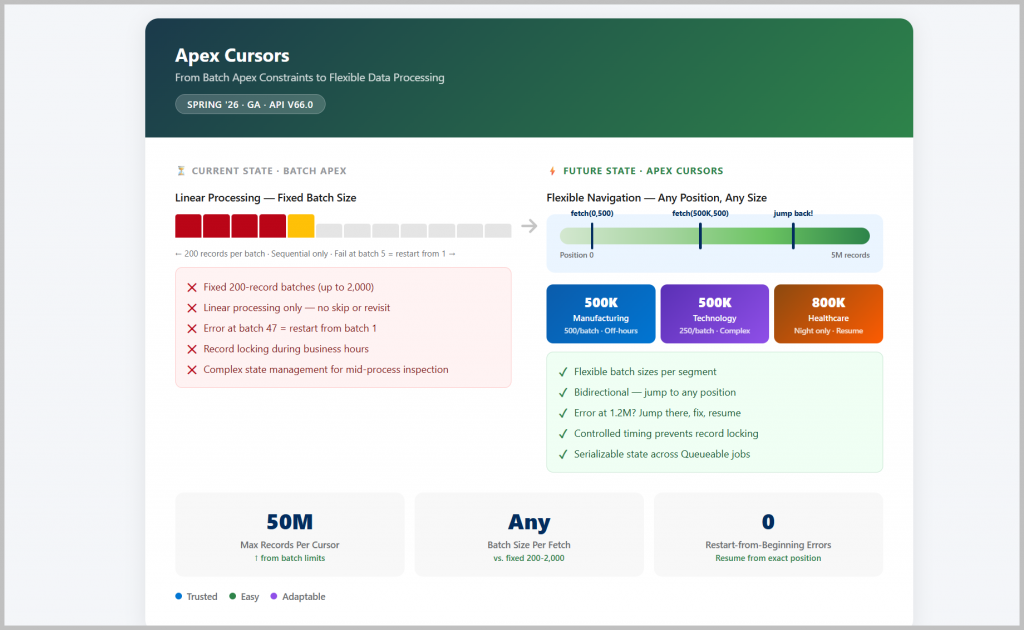This screenshot has height=630, width=1024.
Task: Click the red X next to Fixed 200-record batches
Action: click(x=192, y=287)
